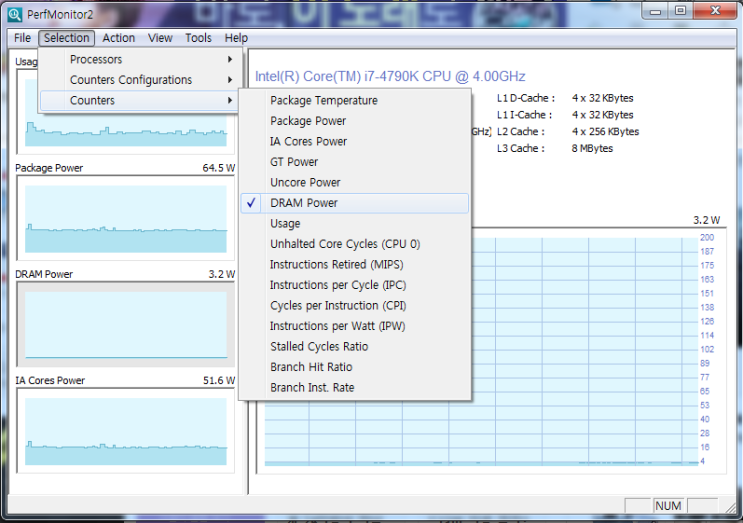The height and width of the screenshot is (523, 743).
Task: Pick the Stalled Cycles Ratio counter
Action: [x=354, y=347]
